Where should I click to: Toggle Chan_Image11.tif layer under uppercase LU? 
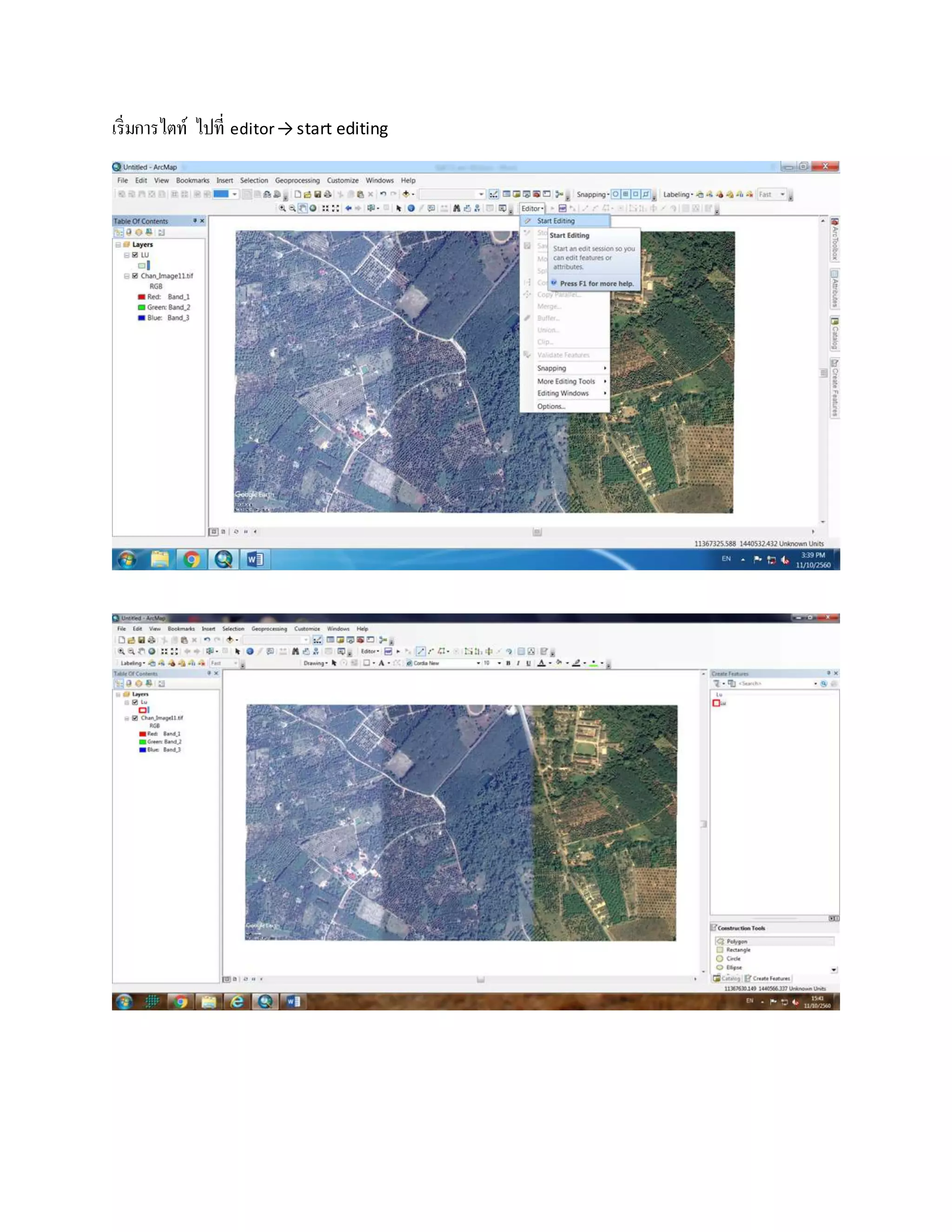(x=135, y=276)
